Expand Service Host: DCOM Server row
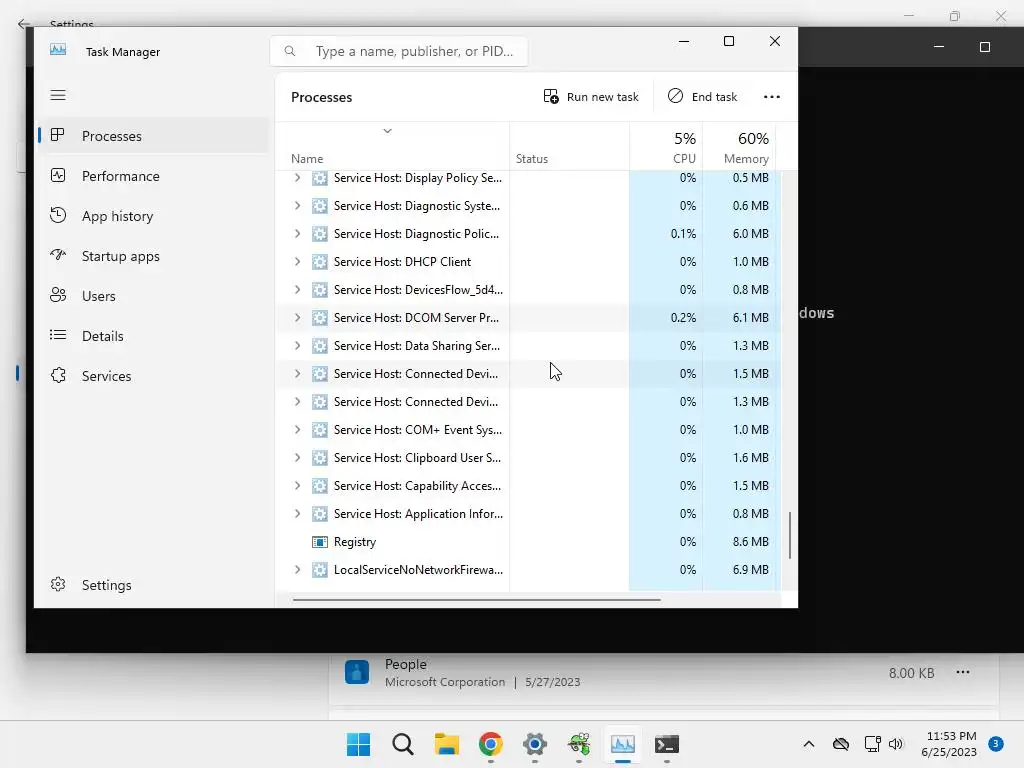Image resolution: width=1024 pixels, height=768 pixels. (297, 317)
